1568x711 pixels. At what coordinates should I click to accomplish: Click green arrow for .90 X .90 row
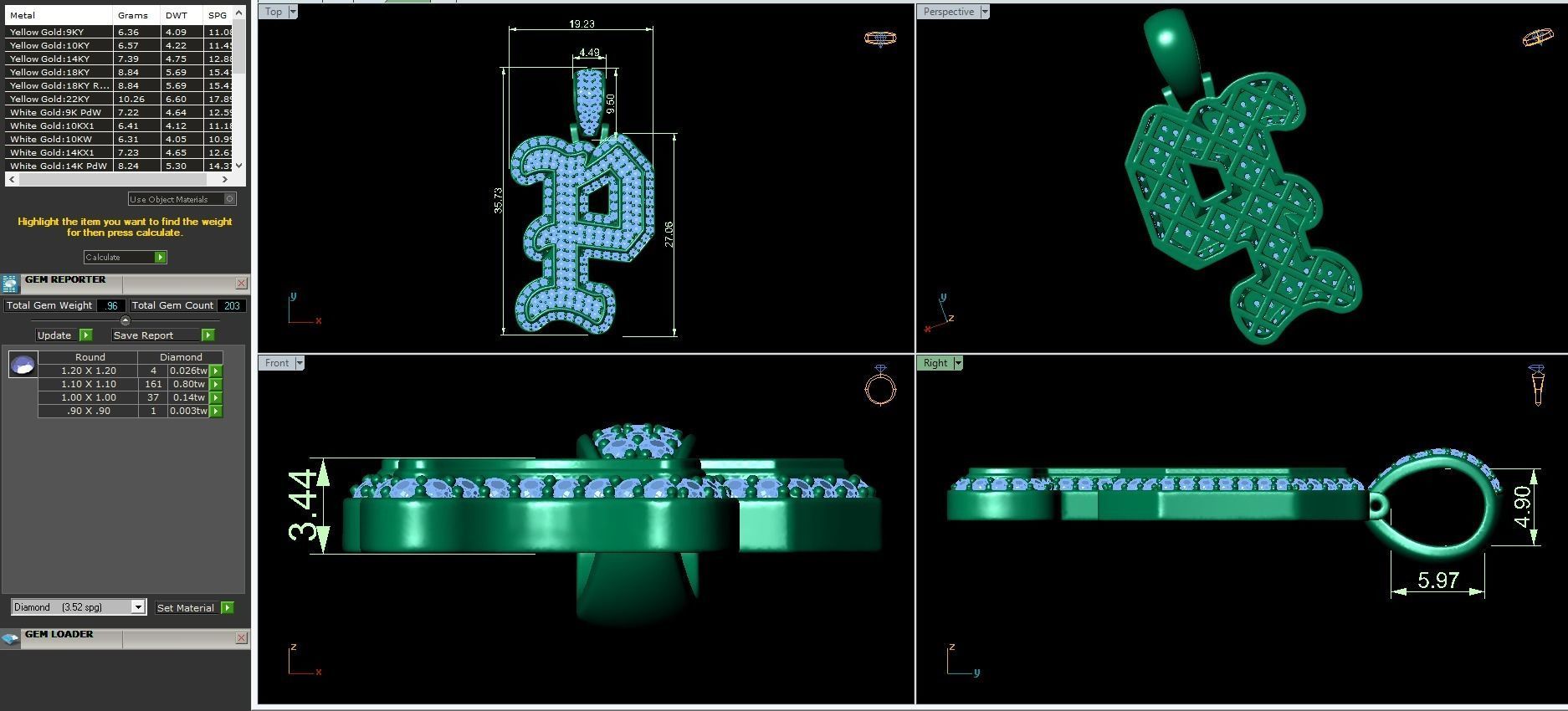(216, 411)
